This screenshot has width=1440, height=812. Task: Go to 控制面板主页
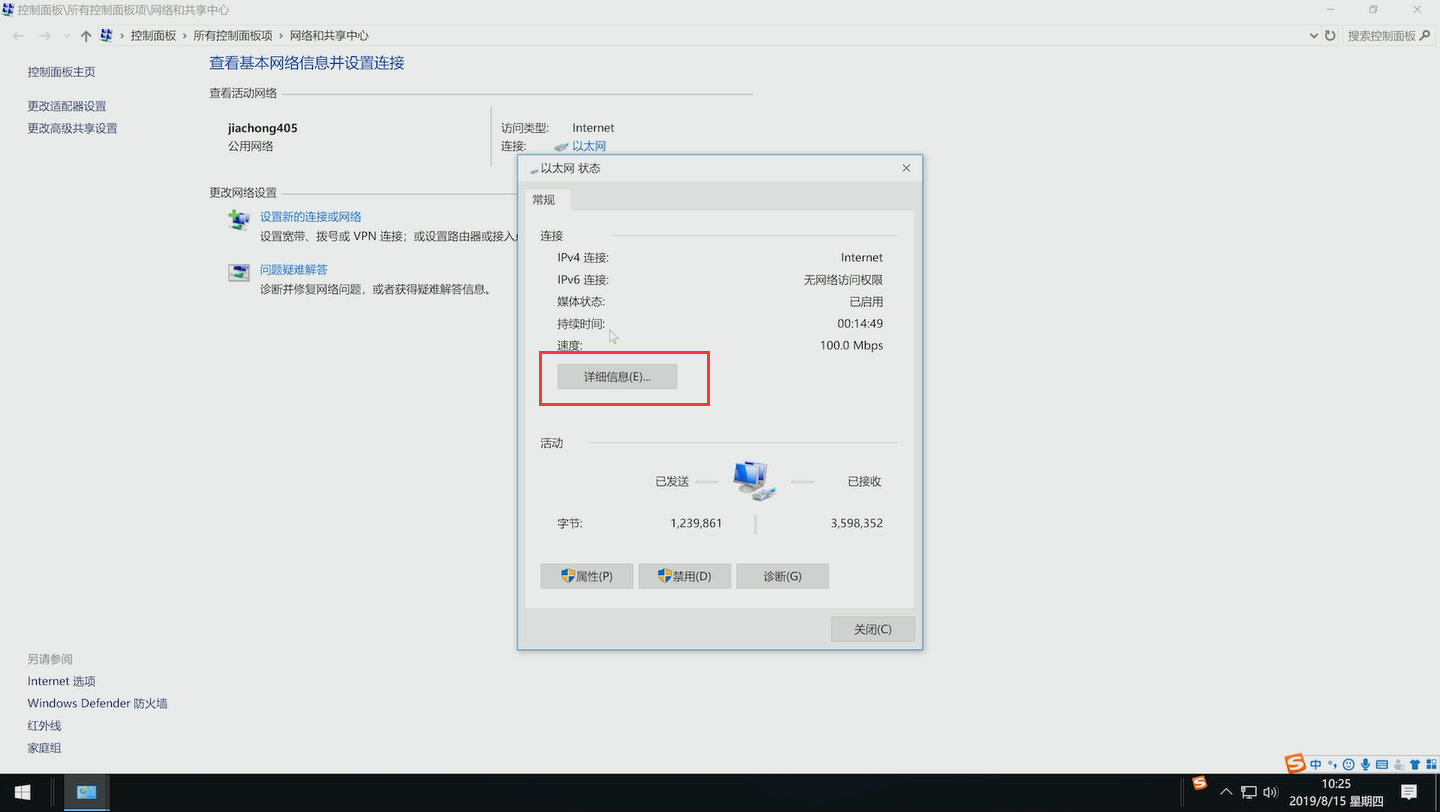point(61,72)
